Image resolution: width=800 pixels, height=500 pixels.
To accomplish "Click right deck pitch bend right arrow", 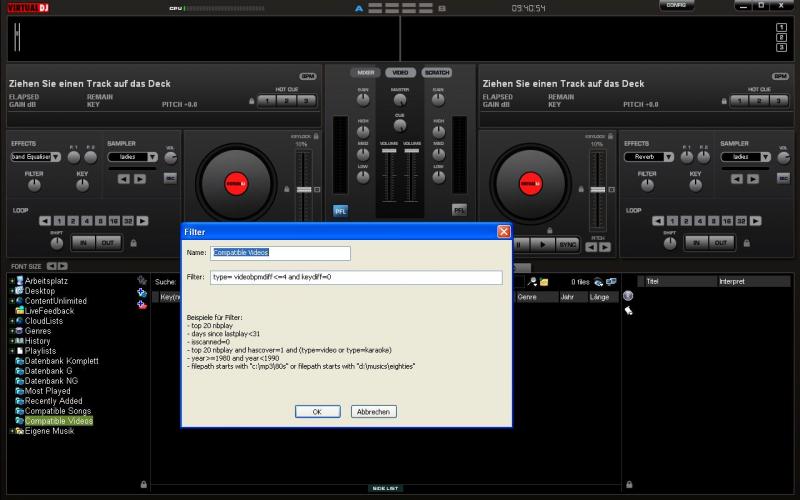I will coord(605,247).
